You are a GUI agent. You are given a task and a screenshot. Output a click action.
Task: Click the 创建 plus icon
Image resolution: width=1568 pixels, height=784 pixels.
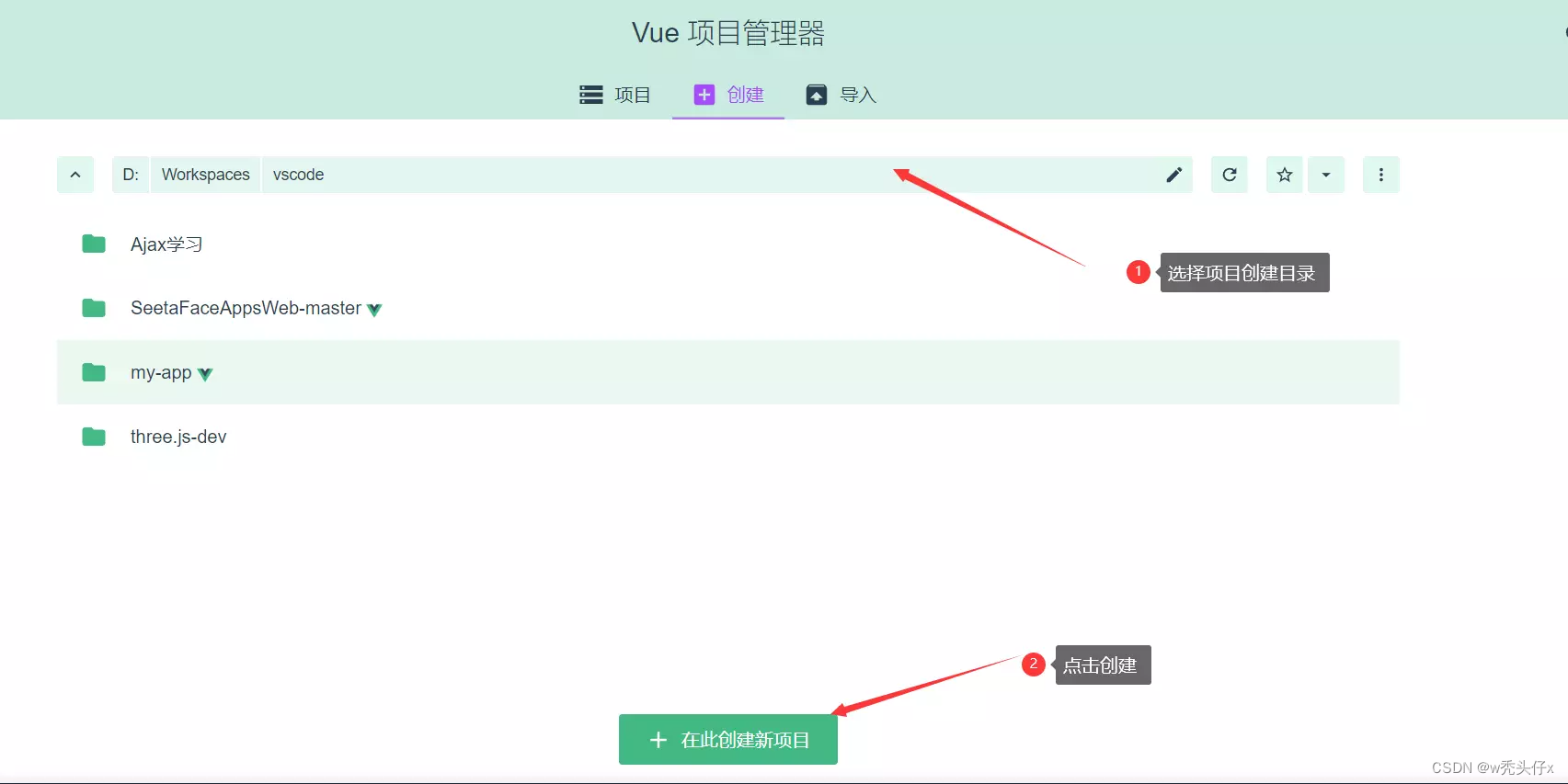[x=704, y=95]
